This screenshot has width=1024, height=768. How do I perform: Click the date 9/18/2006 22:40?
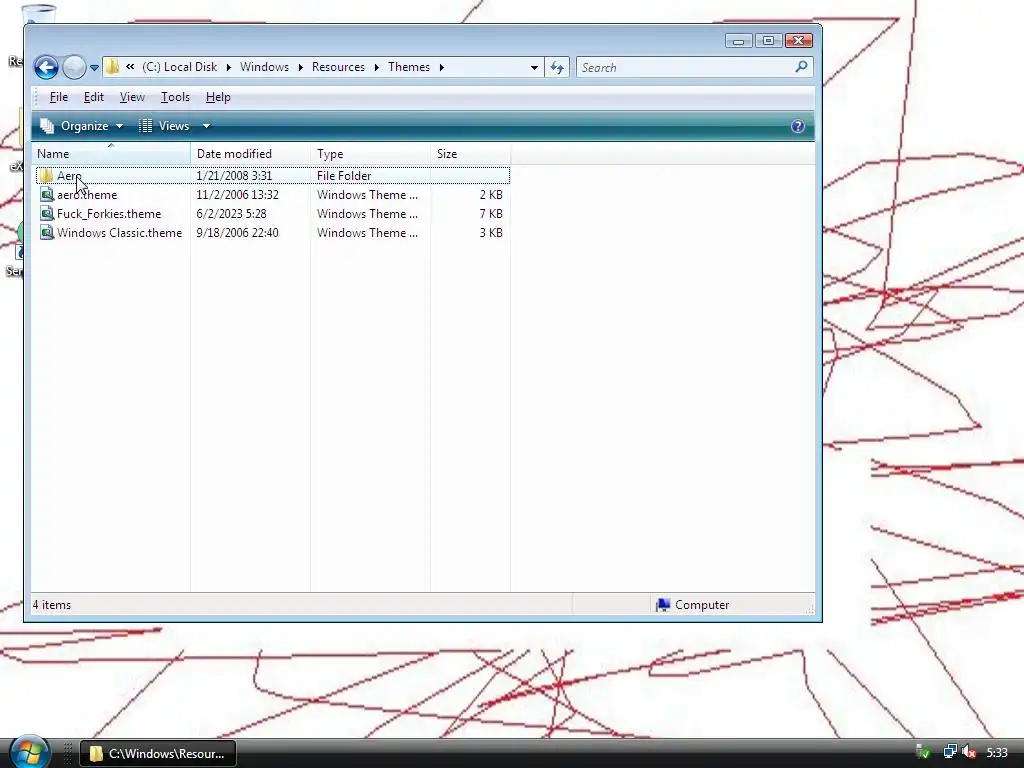pos(238,232)
